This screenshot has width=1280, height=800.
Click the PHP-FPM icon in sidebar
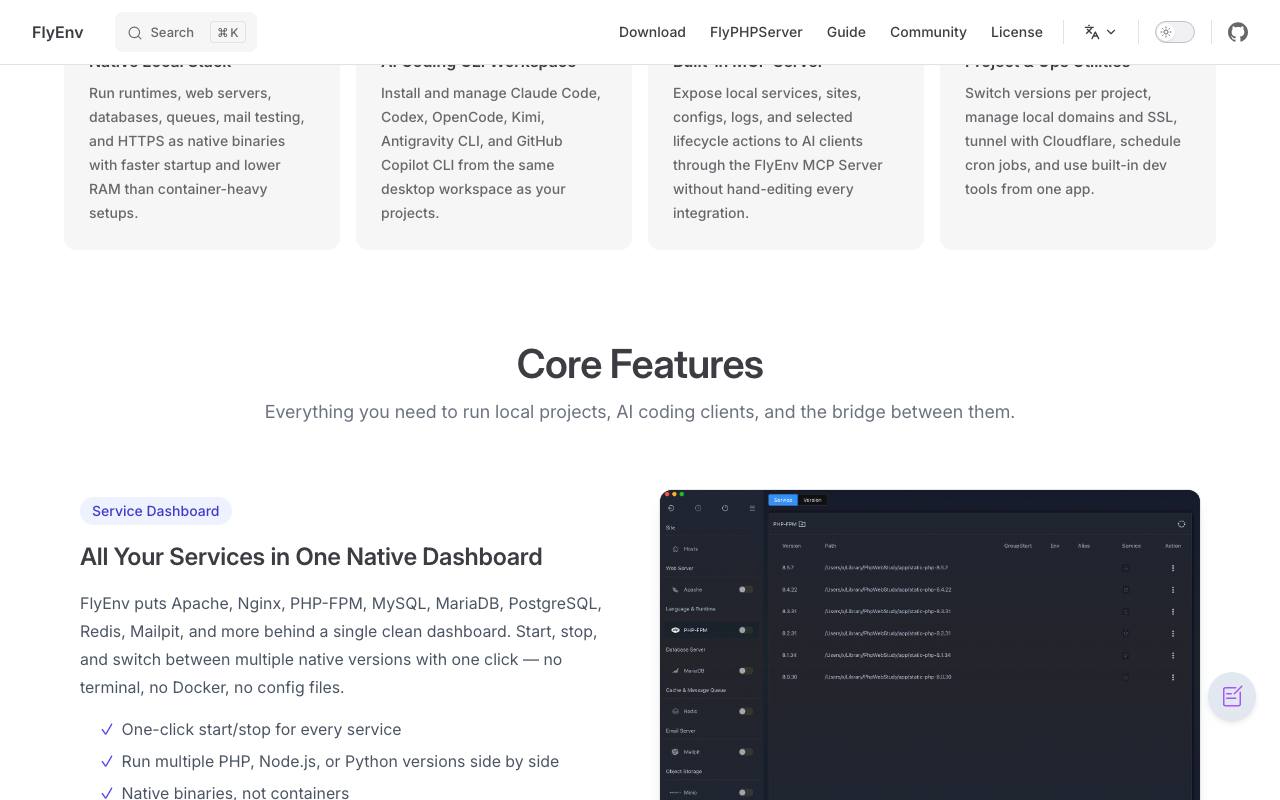tap(676, 630)
